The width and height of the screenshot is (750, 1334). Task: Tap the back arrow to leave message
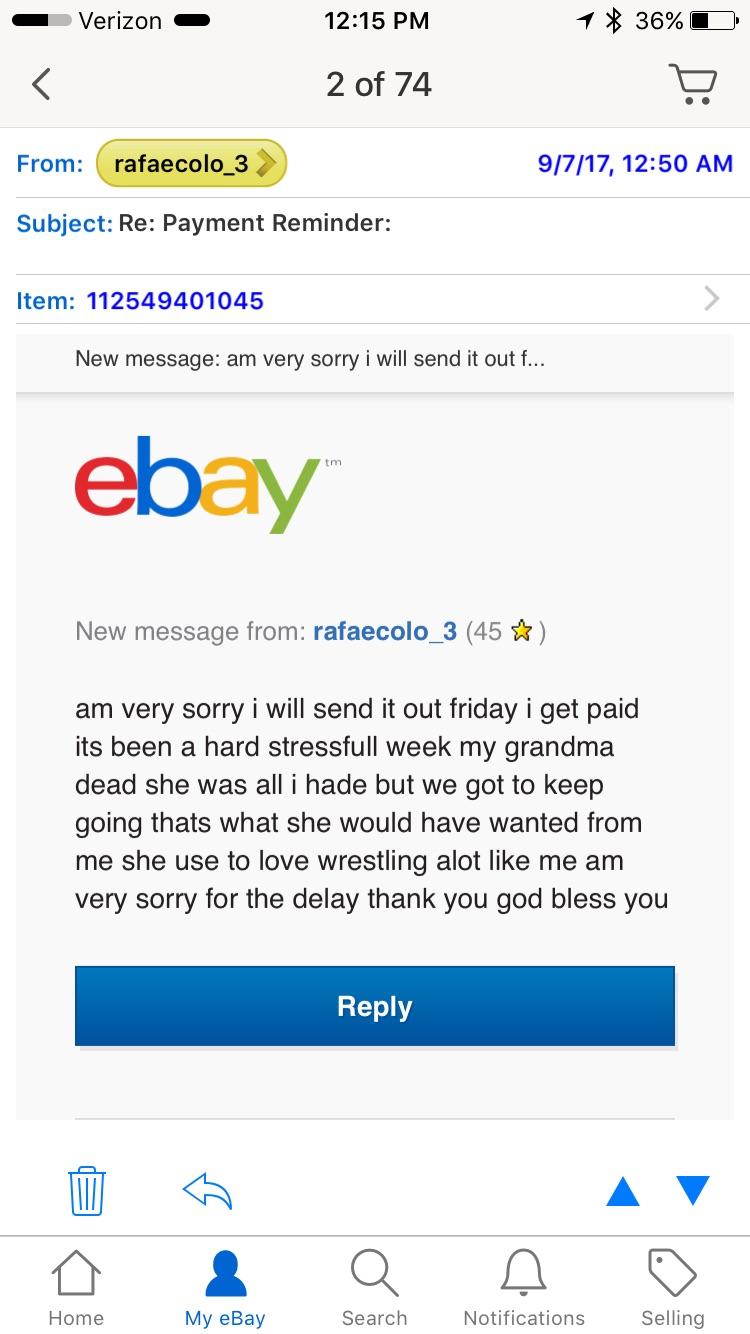point(41,84)
